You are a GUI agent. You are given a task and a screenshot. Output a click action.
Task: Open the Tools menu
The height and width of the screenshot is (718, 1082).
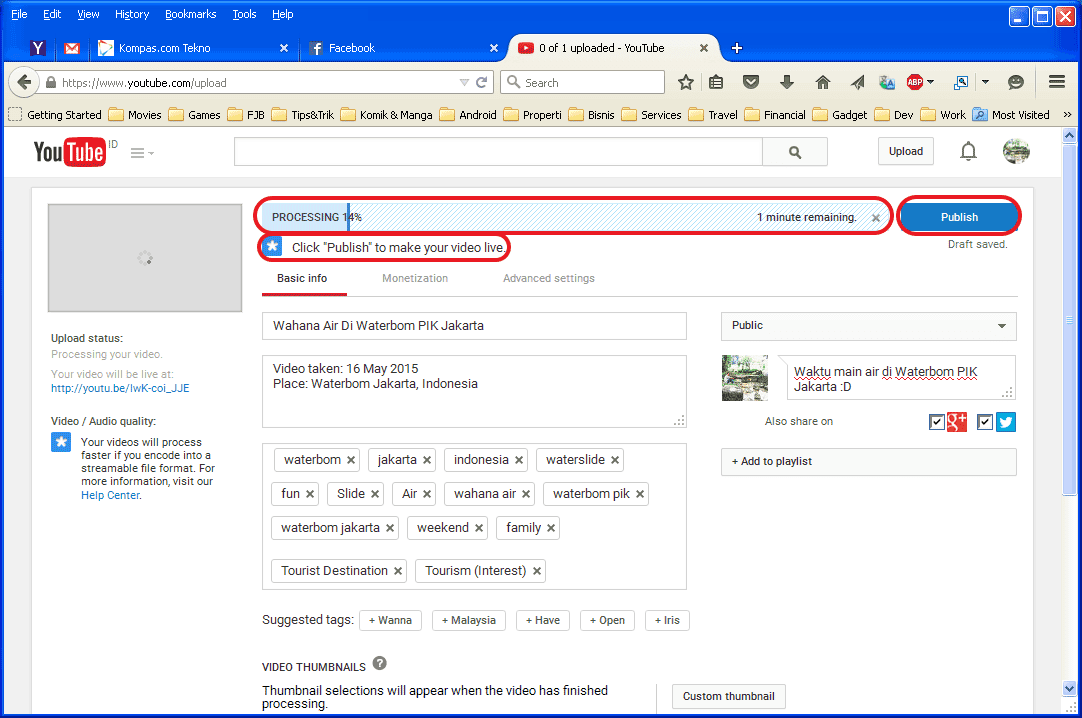244,14
